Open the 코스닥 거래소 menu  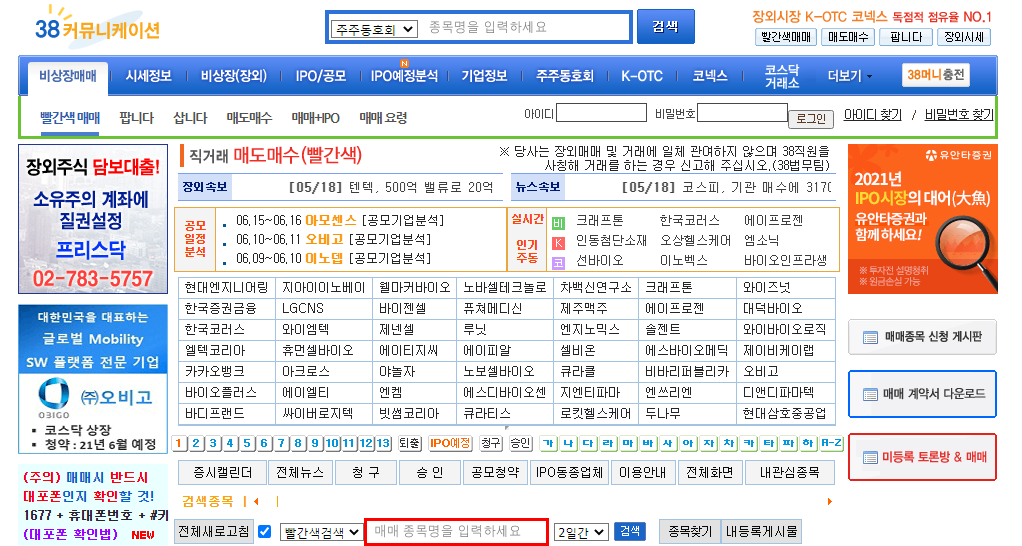pyautogui.click(x=781, y=76)
